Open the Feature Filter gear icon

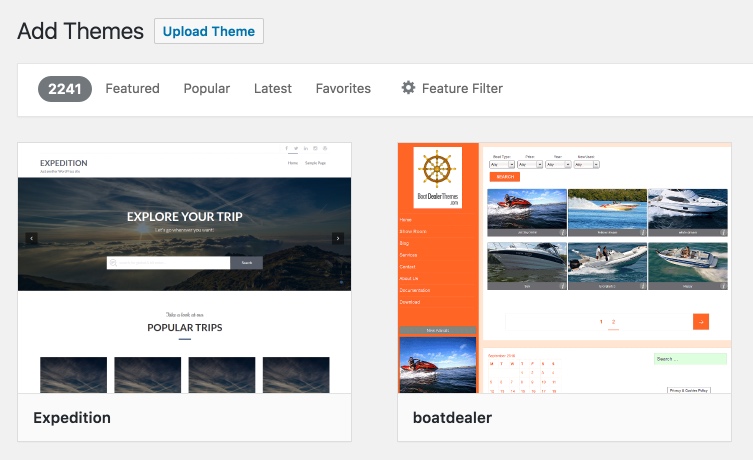pos(408,88)
